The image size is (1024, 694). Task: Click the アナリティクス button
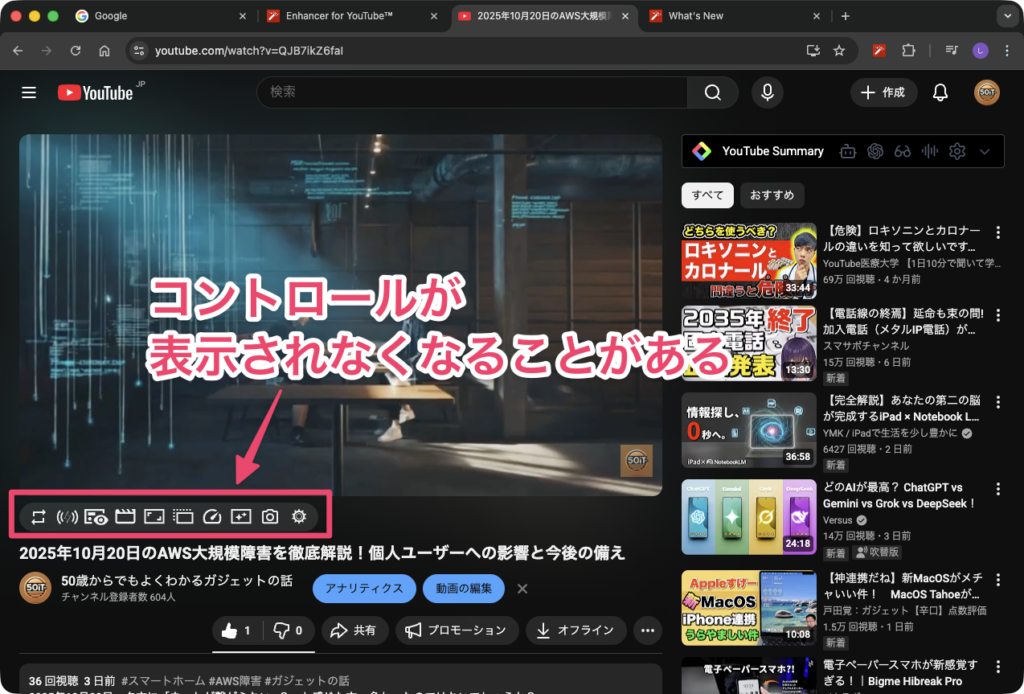[x=364, y=588]
